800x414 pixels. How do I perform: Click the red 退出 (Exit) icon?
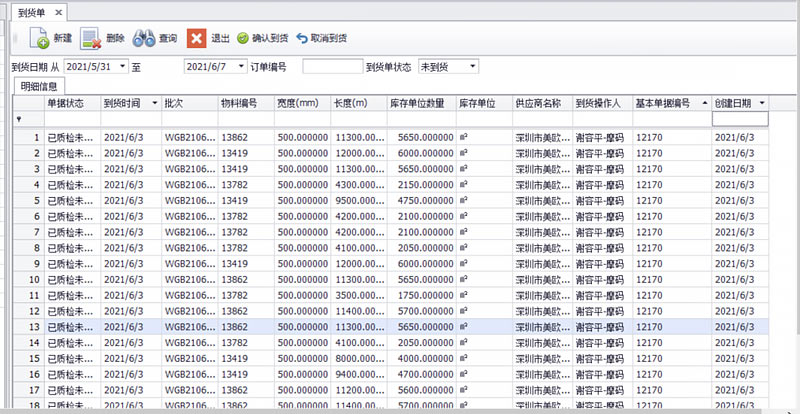(x=198, y=39)
